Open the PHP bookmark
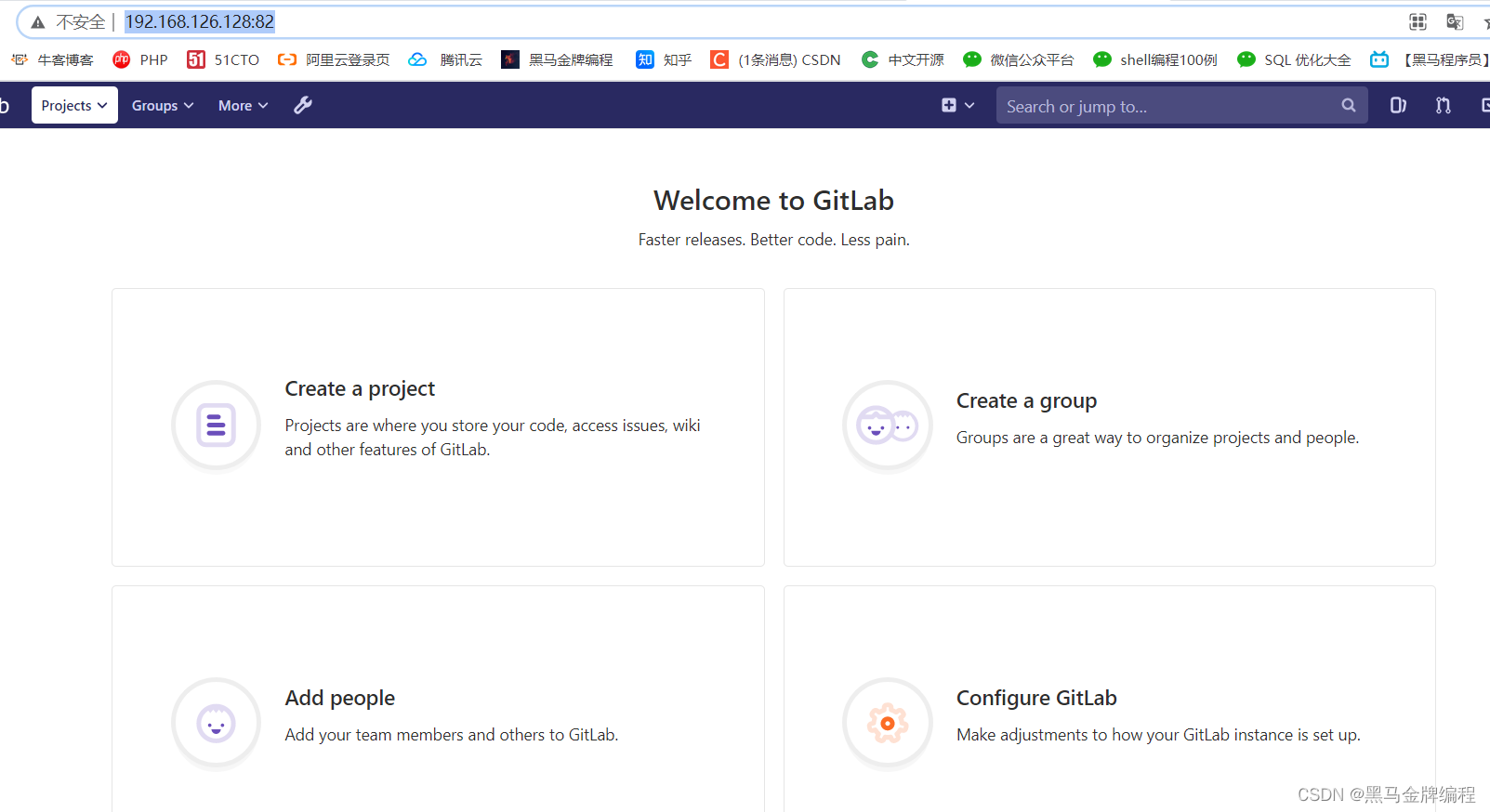The image size is (1490, 812). click(140, 59)
